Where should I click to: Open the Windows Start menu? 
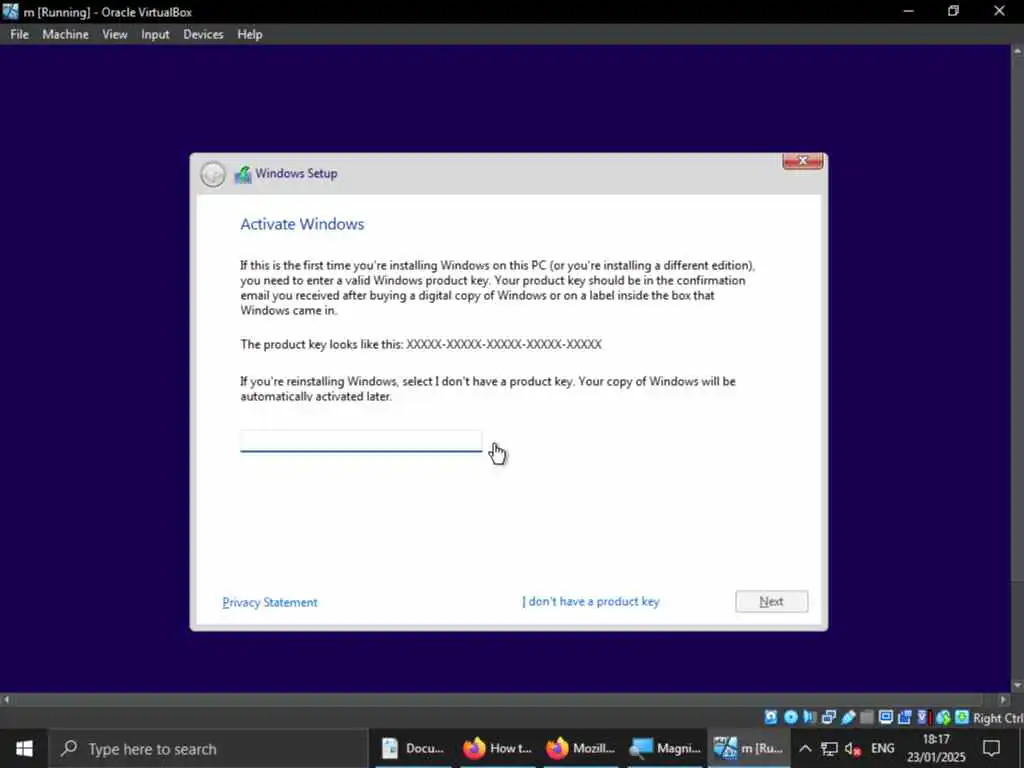click(x=24, y=748)
